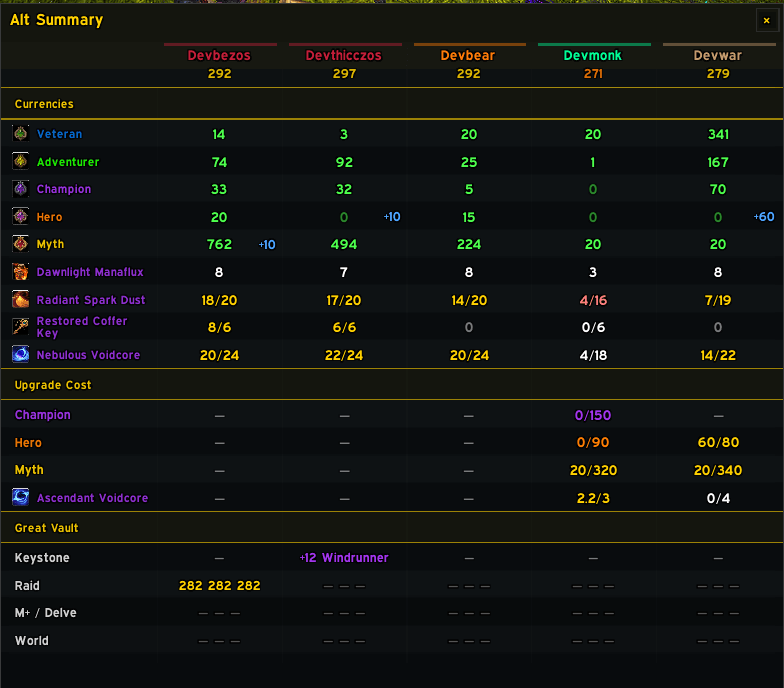Click the Restored Coffer Key label
Image resolution: width=784 pixels, height=688 pixels.
coord(82,327)
